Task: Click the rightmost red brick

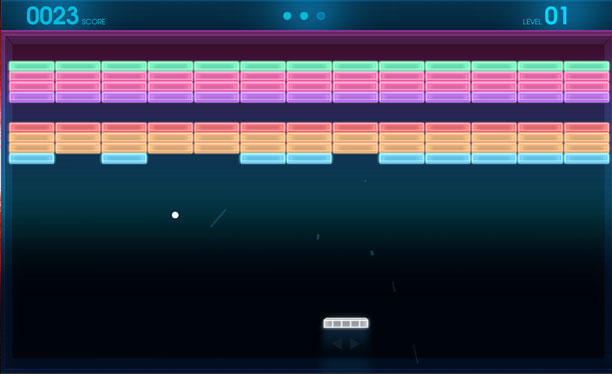Action: click(587, 127)
